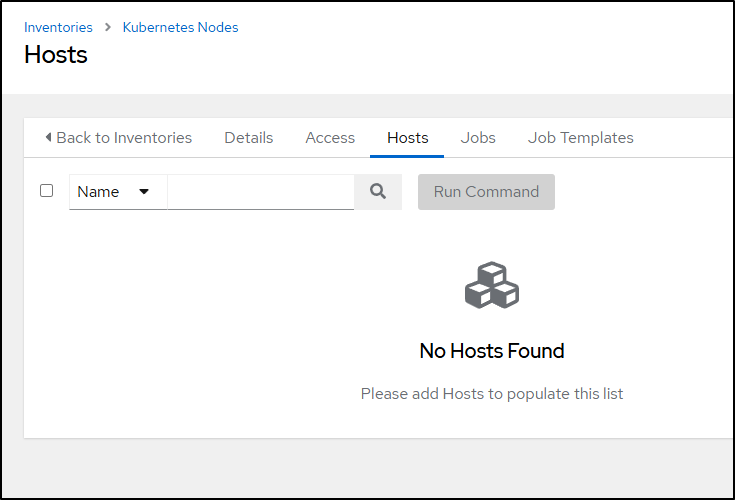Open the Job Templates tab

coord(580,138)
